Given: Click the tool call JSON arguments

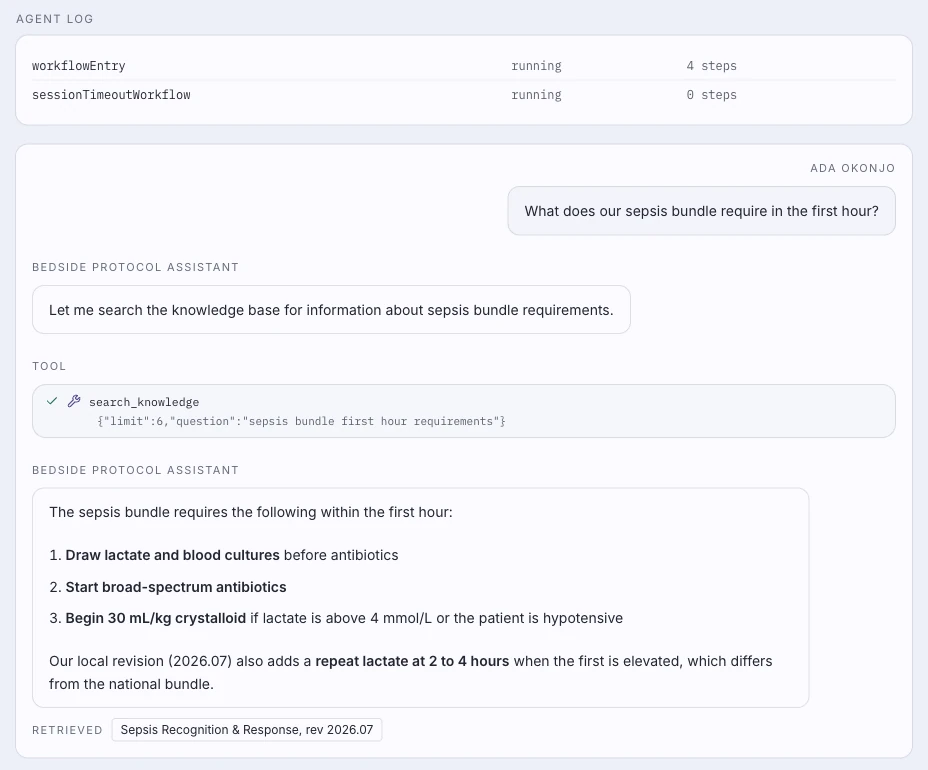Looking at the screenshot, I should [x=301, y=421].
